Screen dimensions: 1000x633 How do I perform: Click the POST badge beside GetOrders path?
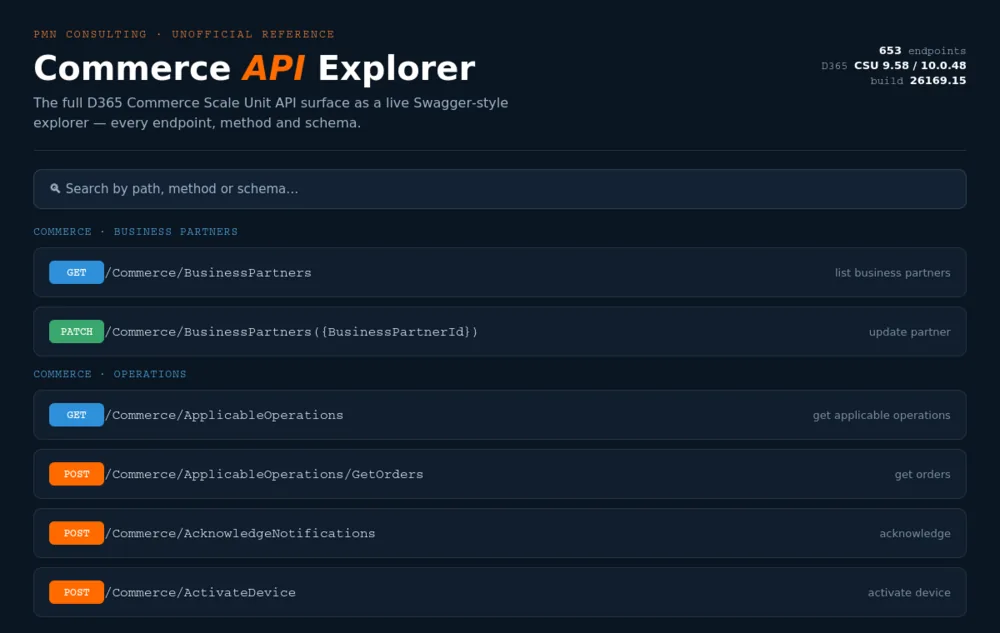tap(77, 474)
